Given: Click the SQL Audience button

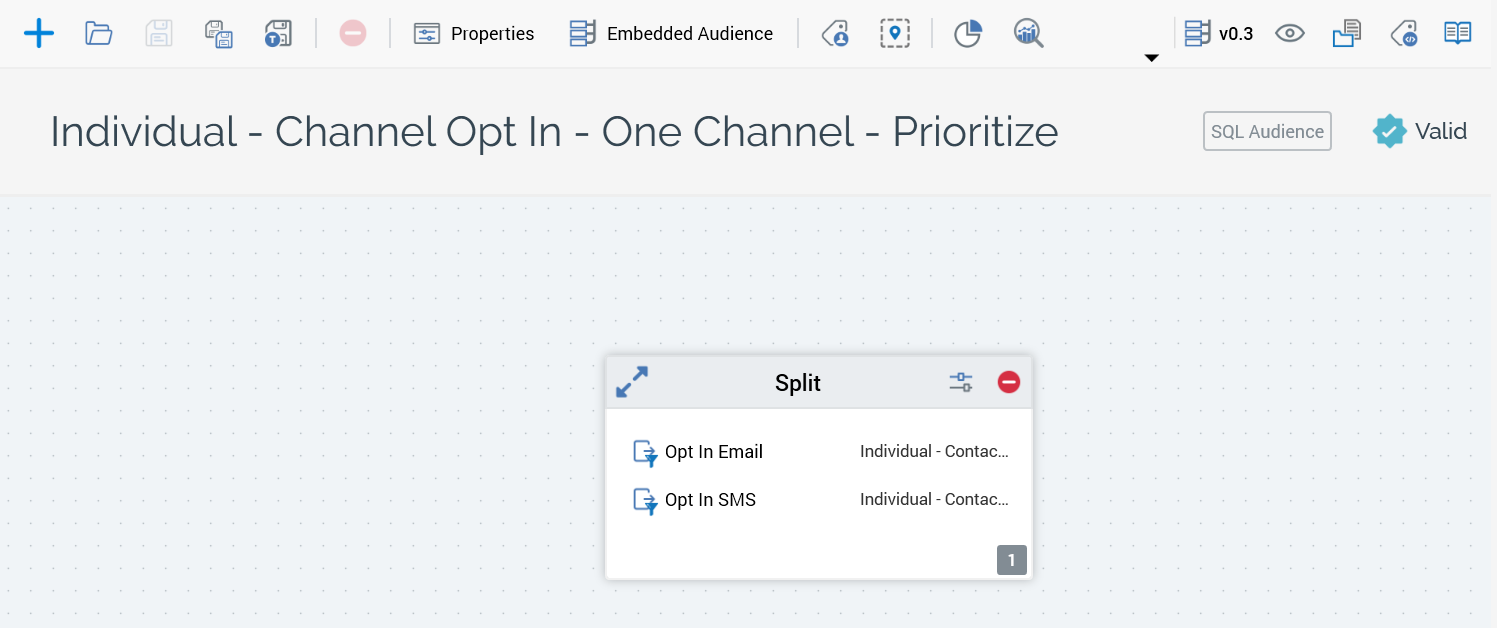Looking at the screenshot, I should click(1267, 131).
